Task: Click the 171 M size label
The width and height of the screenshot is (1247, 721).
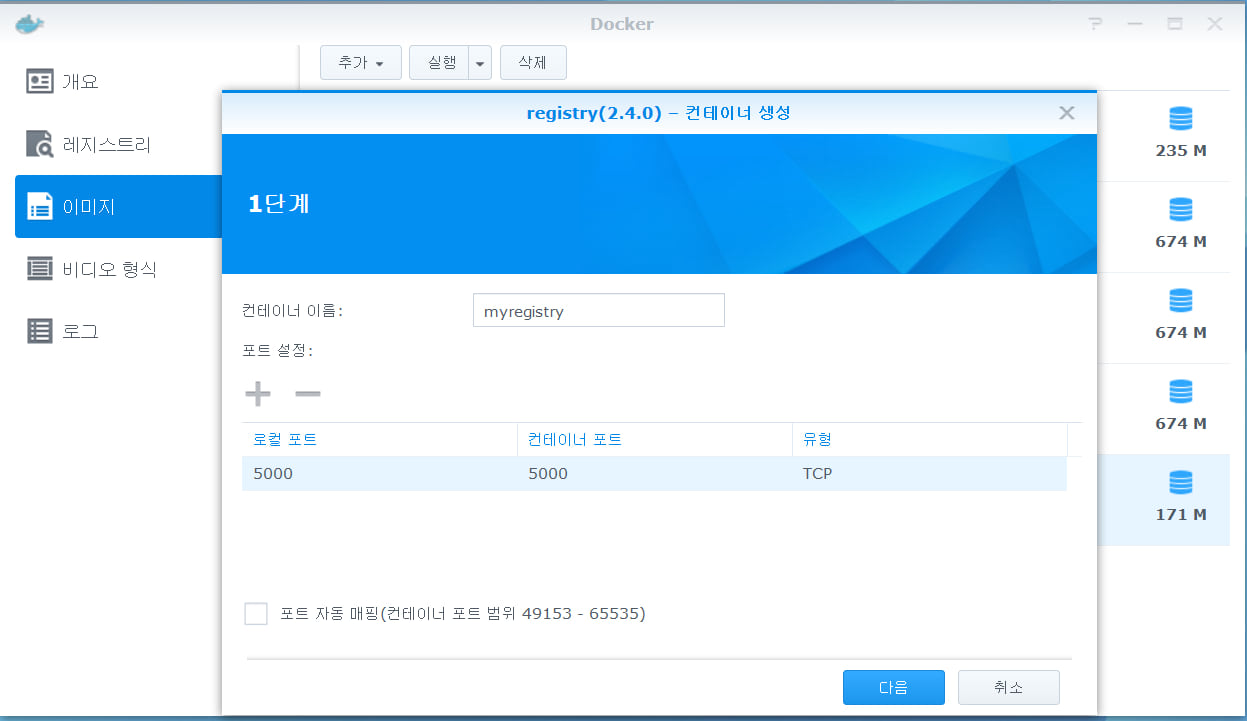Action: [1181, 515]
